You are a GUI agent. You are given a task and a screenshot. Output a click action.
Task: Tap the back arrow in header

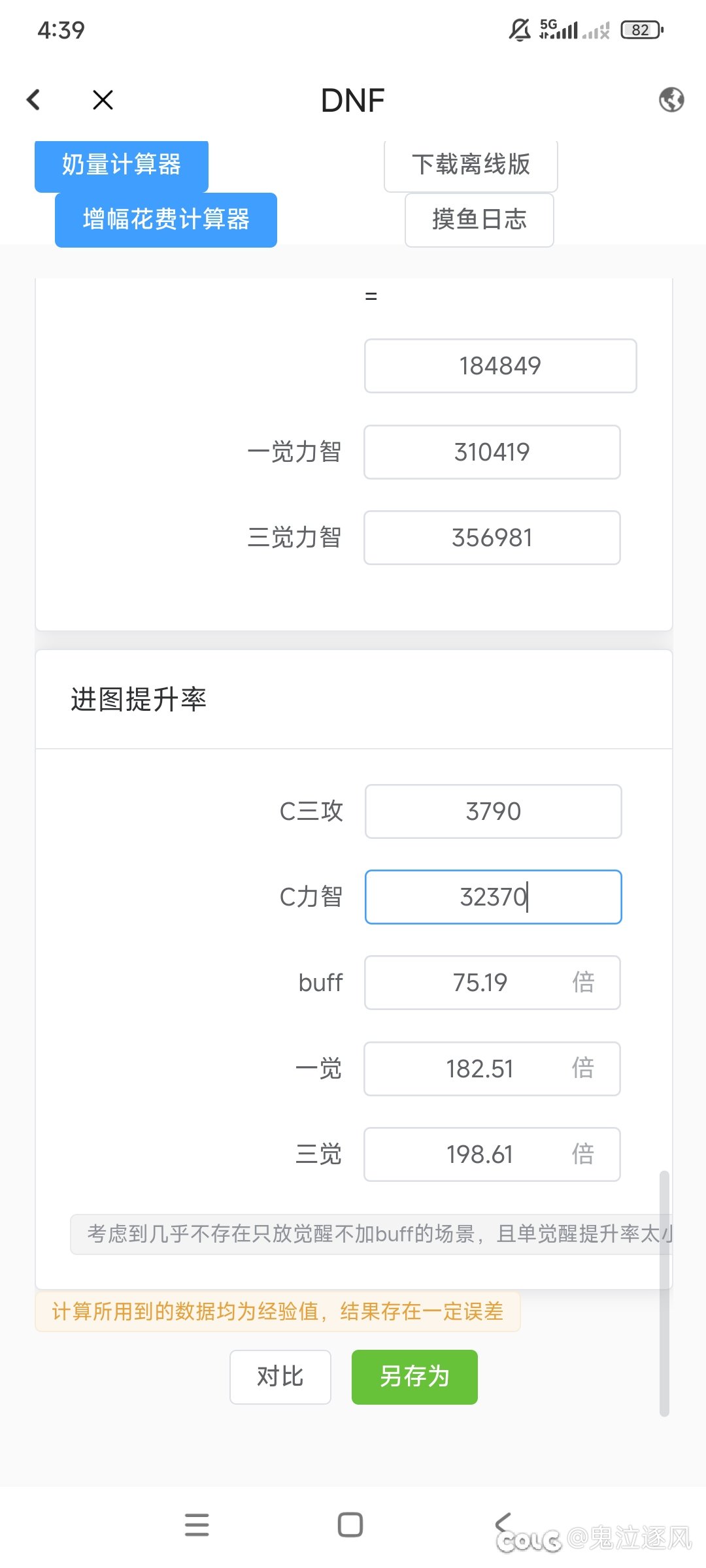tap(33, 100)
